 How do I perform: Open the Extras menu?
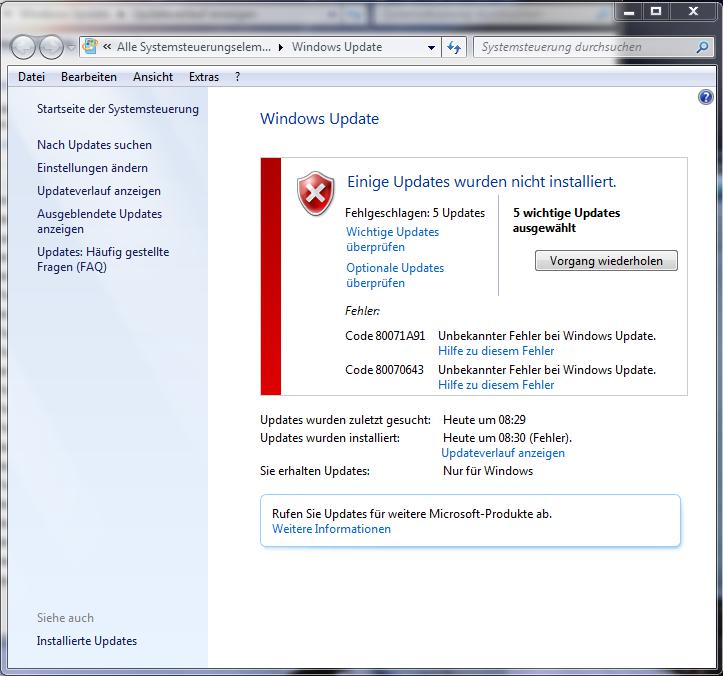204,77
